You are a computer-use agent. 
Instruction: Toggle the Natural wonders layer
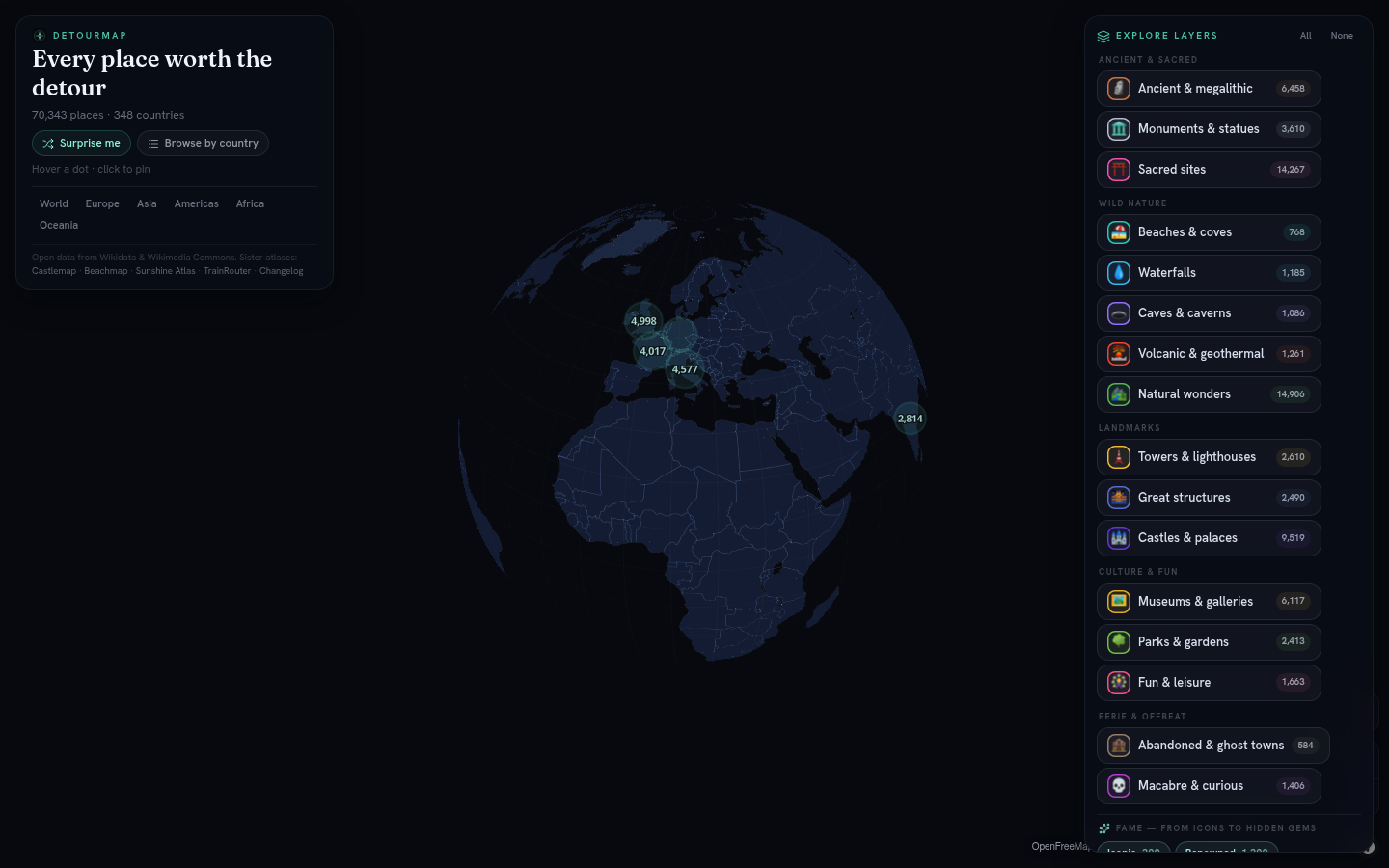click(1209, 394)
